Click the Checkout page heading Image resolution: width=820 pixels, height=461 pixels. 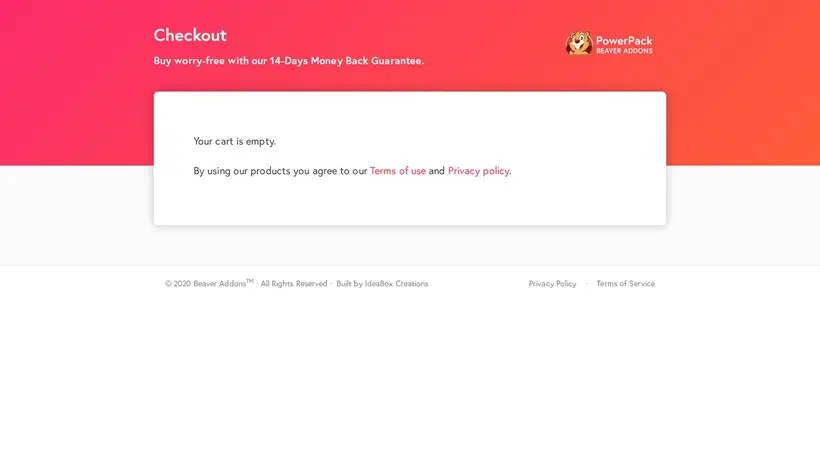(x=190, y=36)
